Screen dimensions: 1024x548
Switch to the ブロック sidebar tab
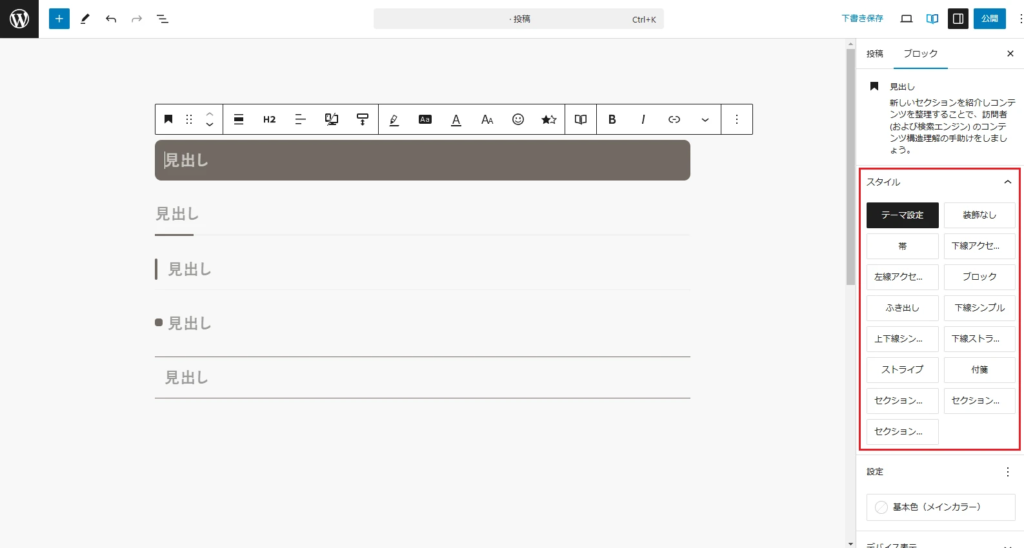click(920, 53)
